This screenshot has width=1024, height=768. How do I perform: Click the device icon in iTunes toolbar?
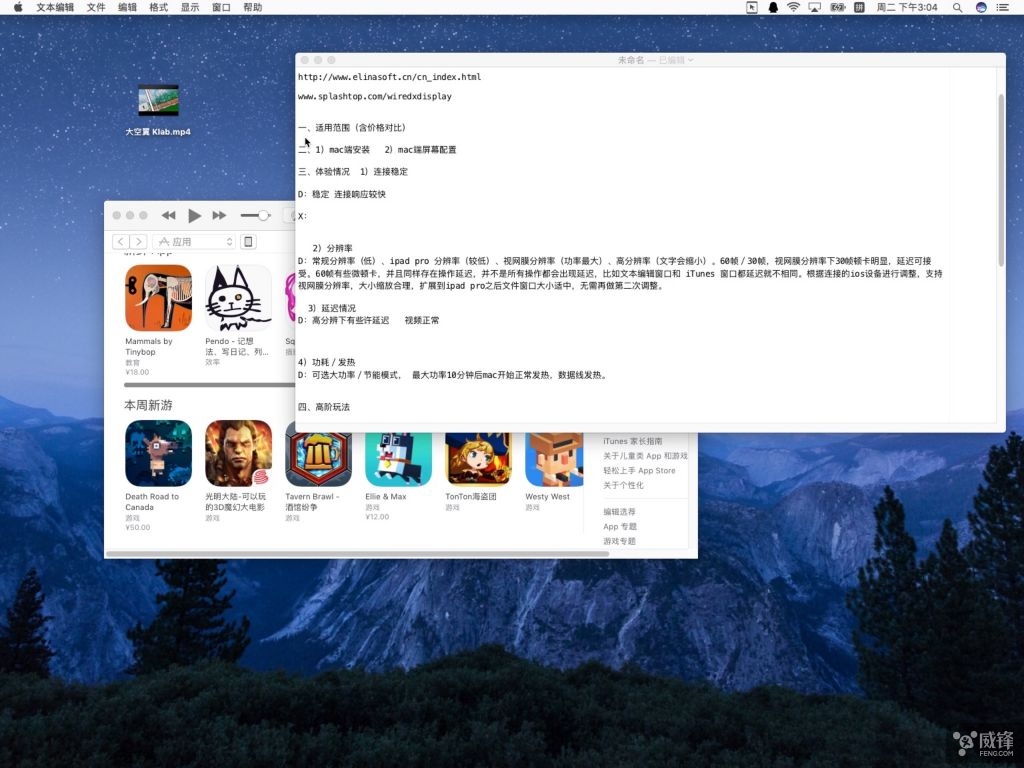click(248, 242)
